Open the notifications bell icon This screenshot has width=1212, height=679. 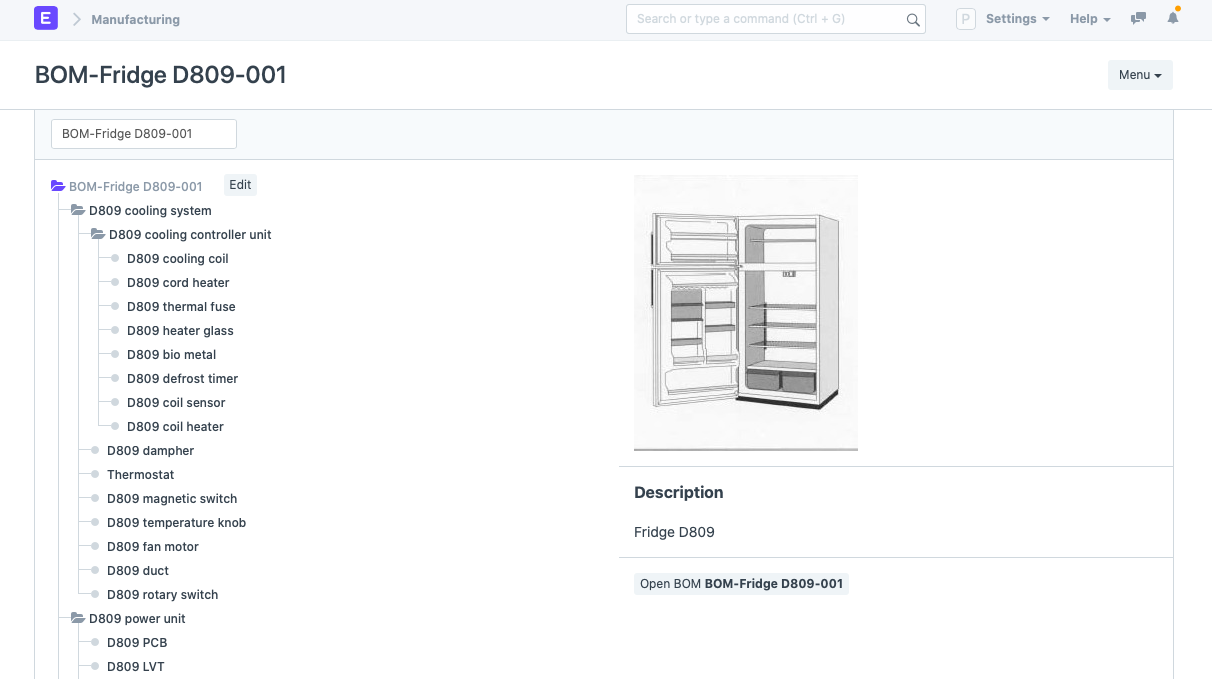pyautogui.click(x=1173, y=19)
